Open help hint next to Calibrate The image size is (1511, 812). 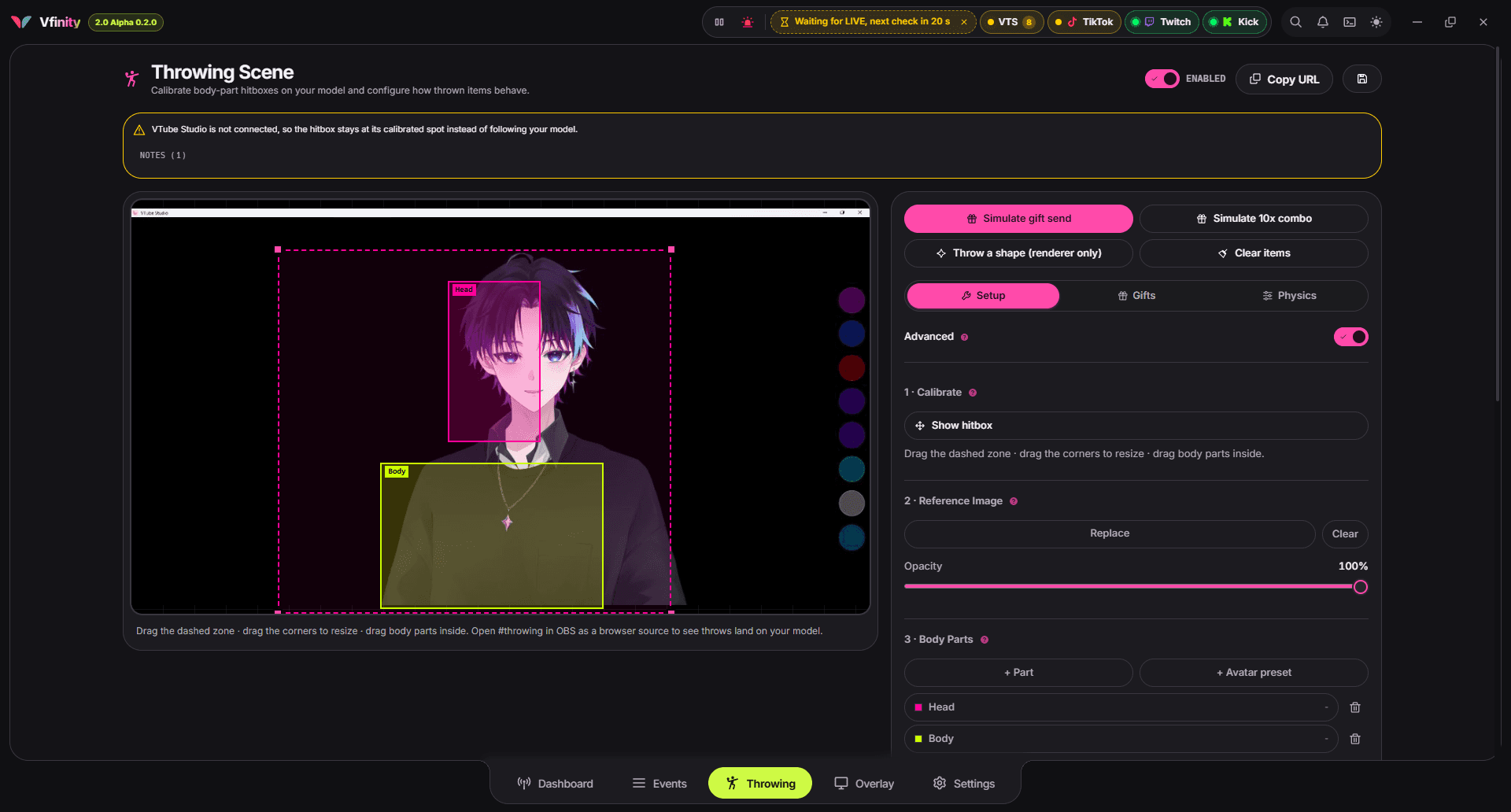[x=973, y=393]
